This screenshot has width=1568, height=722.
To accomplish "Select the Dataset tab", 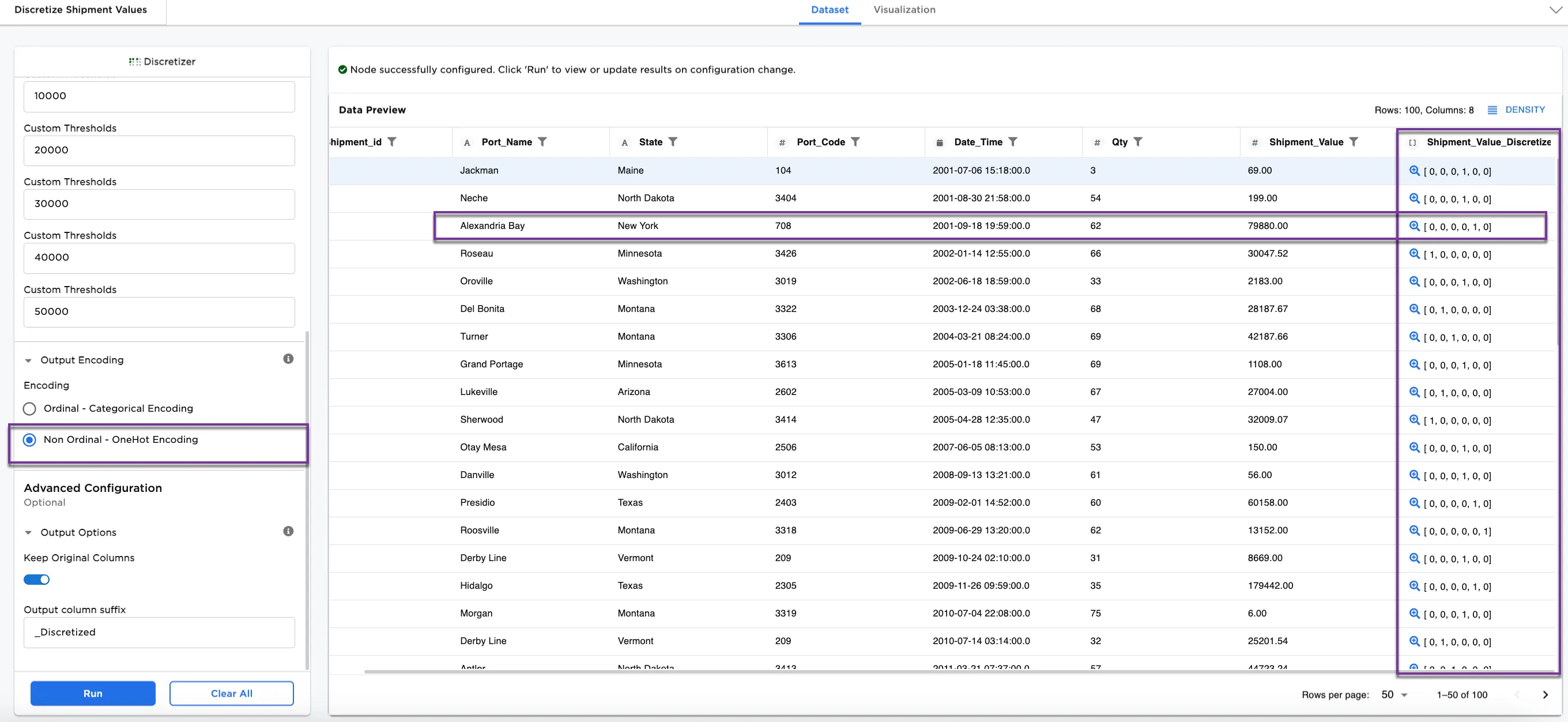I will [x=829, y=10].
